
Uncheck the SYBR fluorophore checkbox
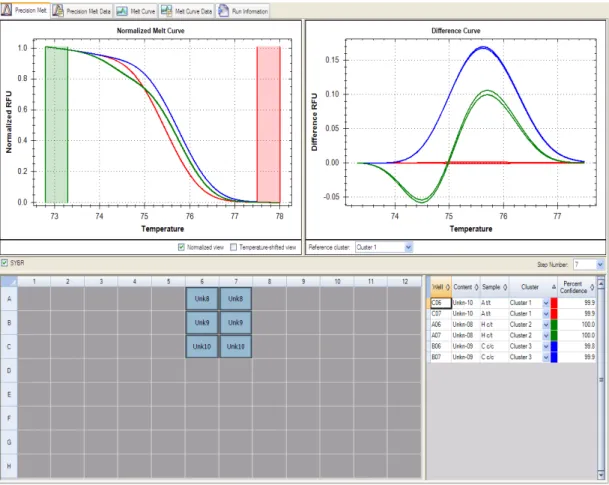coord(4,263)
